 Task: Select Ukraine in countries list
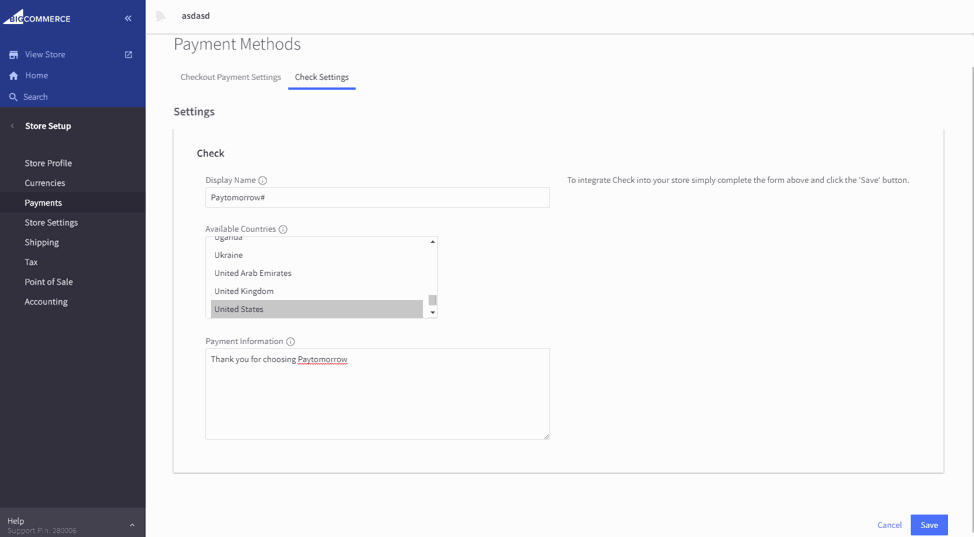pyautogui.click(x=317, y=255)
